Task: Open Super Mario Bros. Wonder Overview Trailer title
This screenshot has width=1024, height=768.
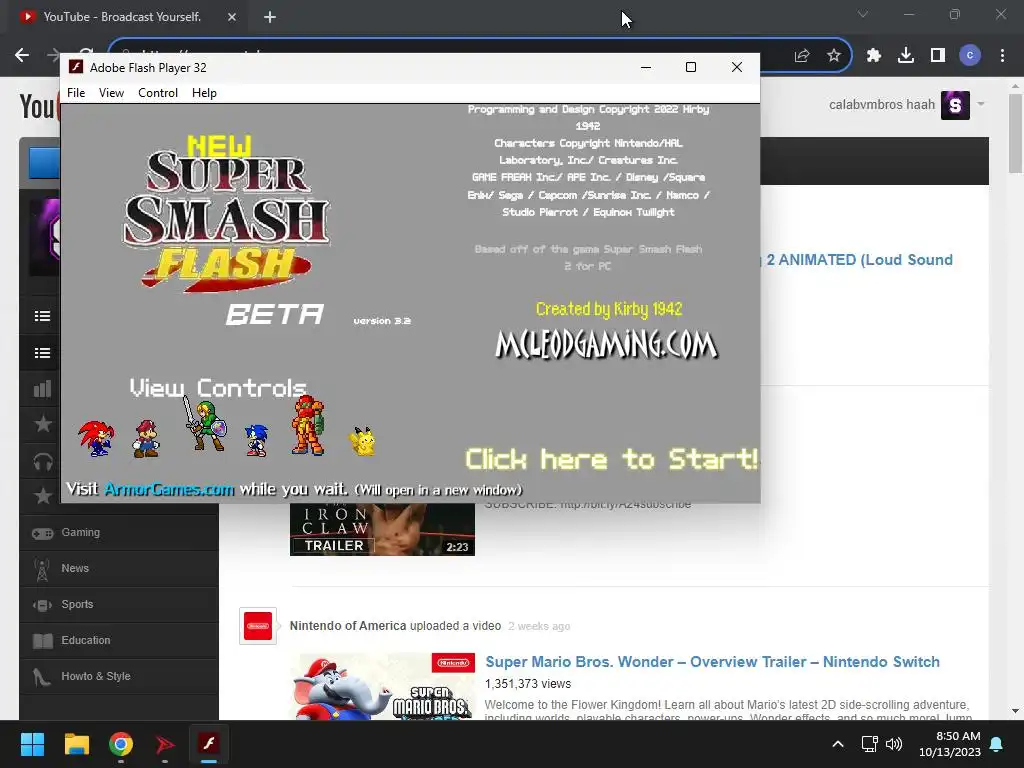Action: point(712,662)
